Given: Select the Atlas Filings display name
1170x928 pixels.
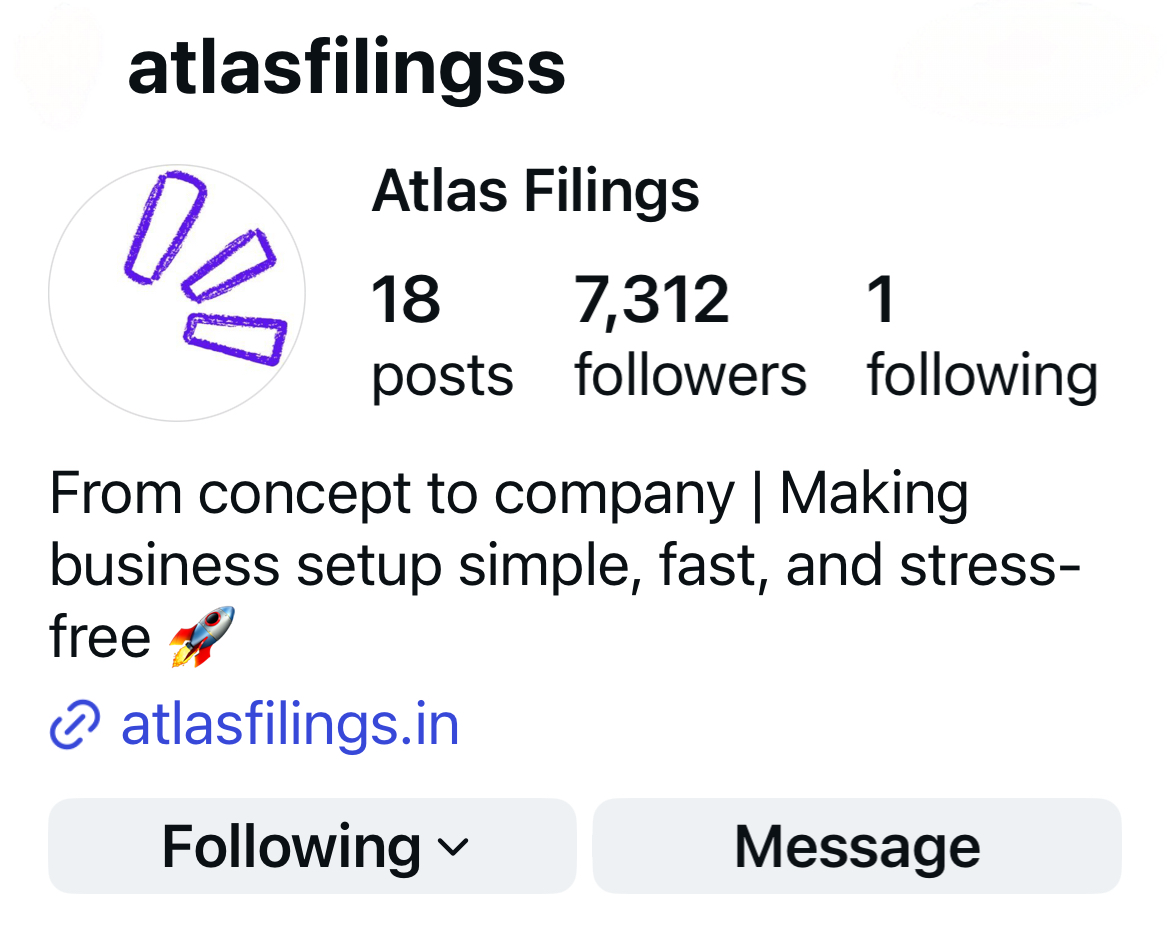Looking at the screenshot, I should point(535,191).
